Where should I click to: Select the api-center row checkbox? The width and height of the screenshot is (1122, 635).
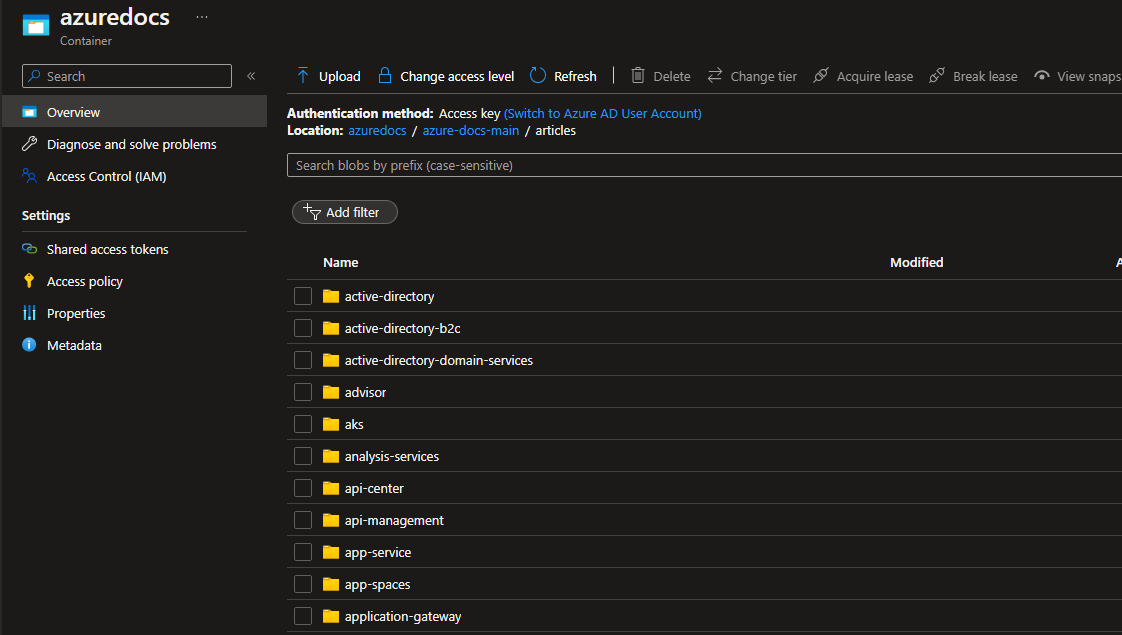coord(303,488)
